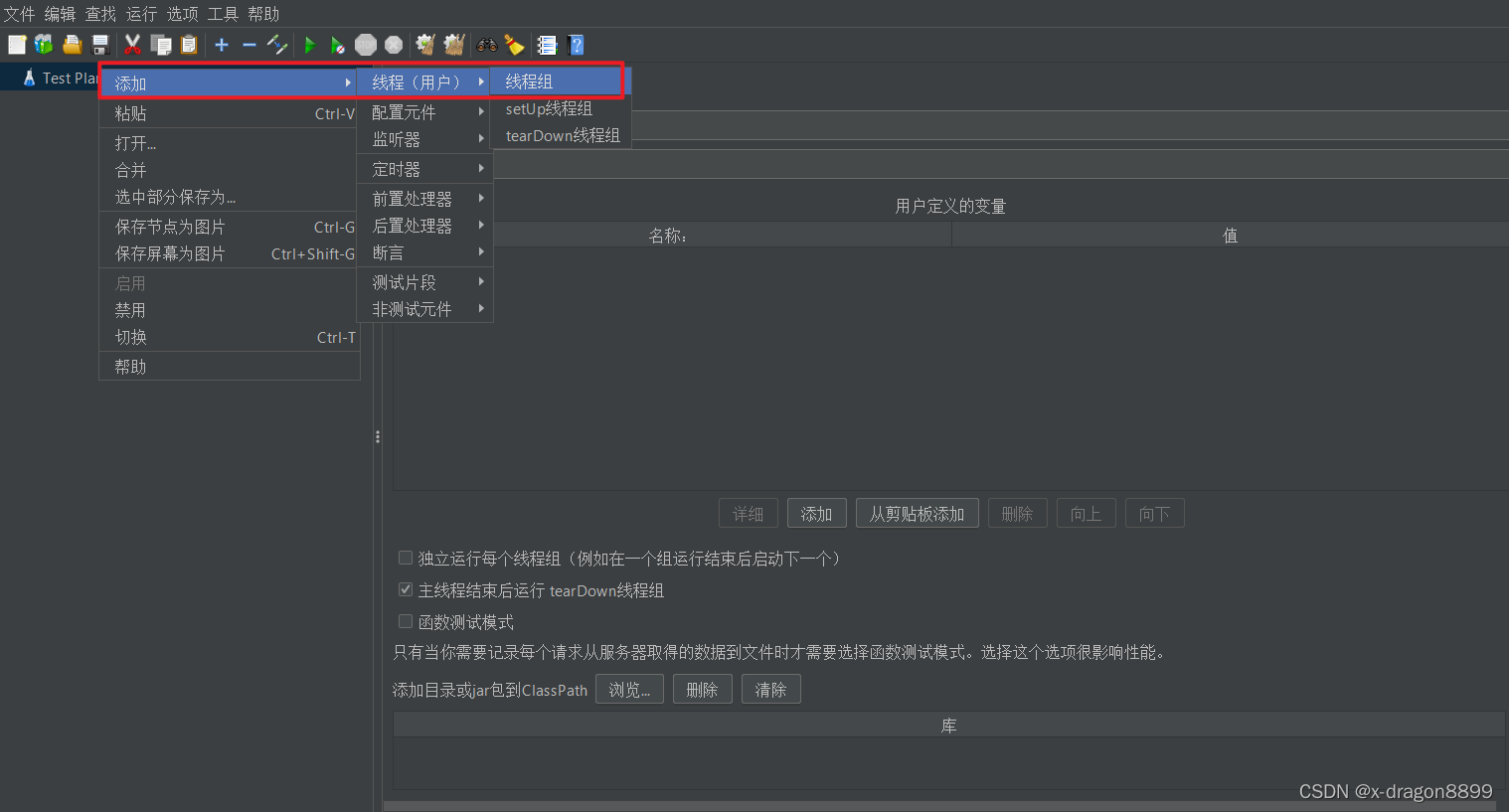Open the 帮助 menu in menu bar
This screenshot has width=1509, height=812.
263,14
